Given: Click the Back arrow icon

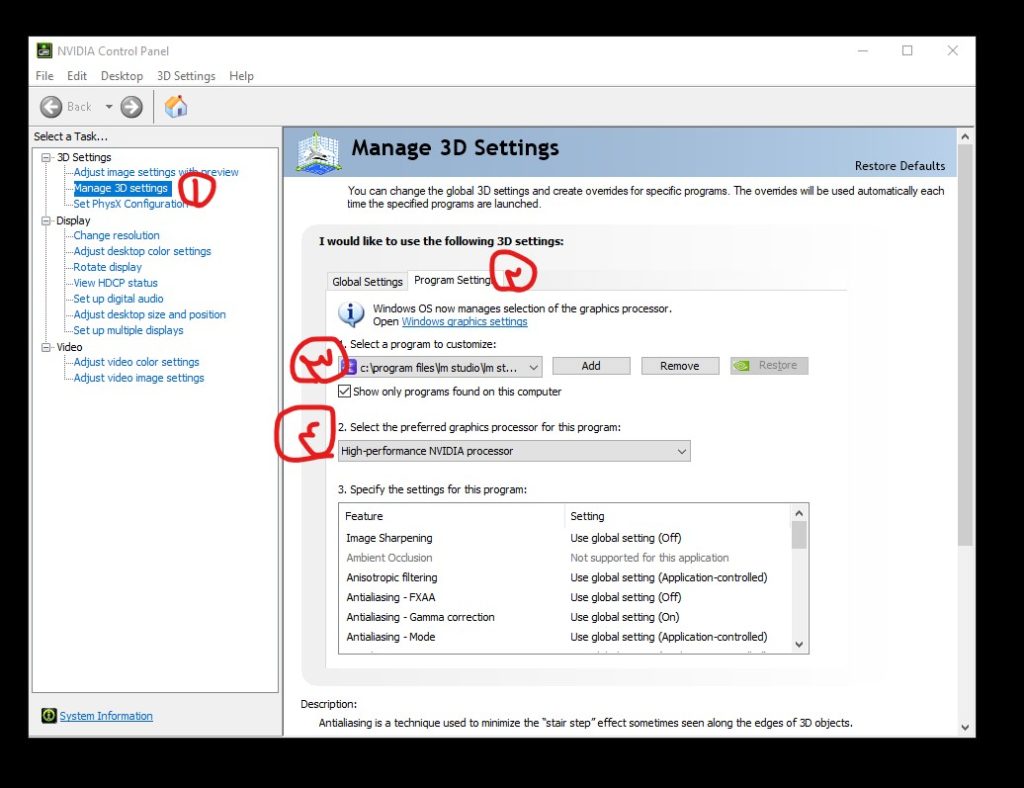Looking at the screenshot, I should click(x=52, y=107).
